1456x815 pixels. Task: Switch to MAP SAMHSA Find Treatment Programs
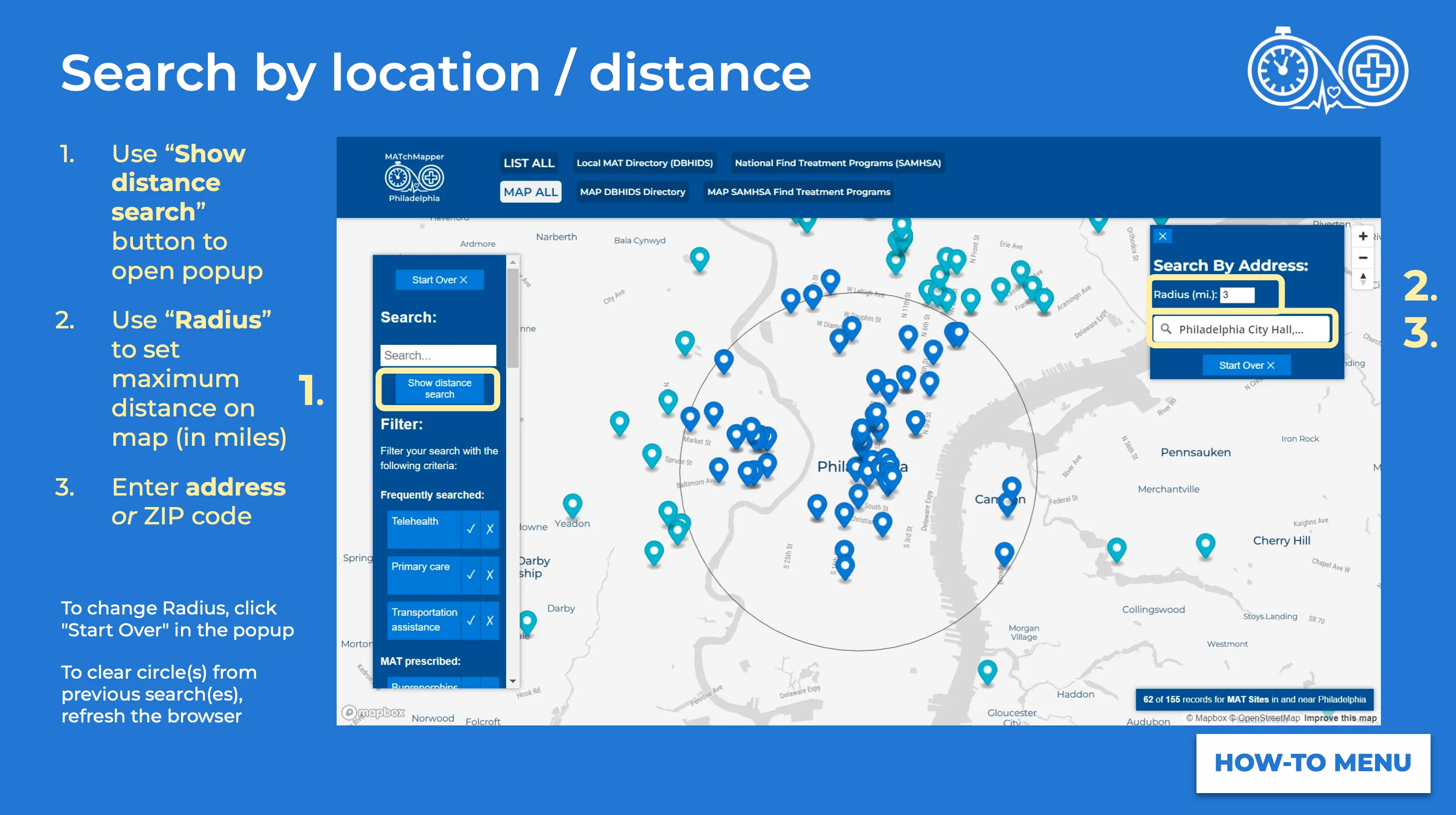(x=799, y=192)
